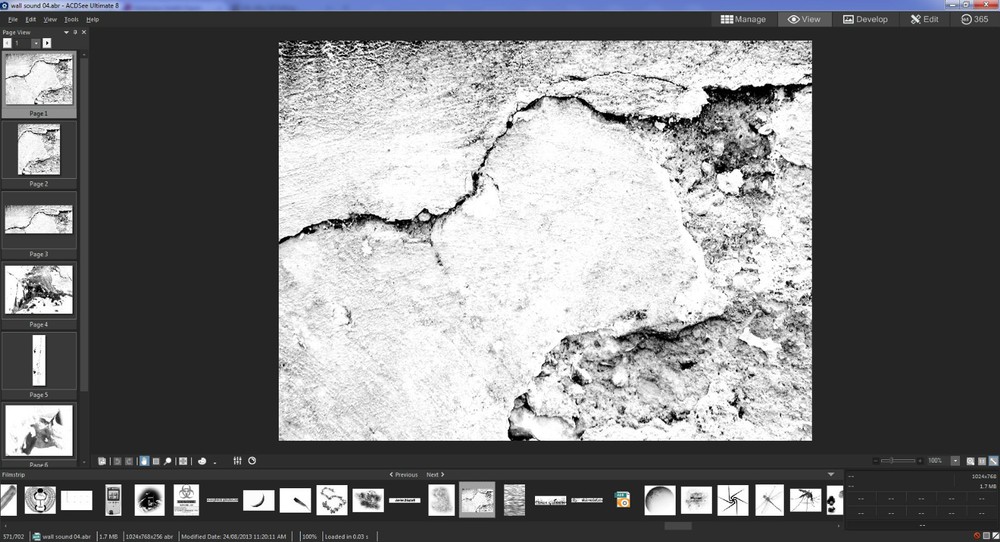Click the clock auto-advance icon

tap(252, 460)
